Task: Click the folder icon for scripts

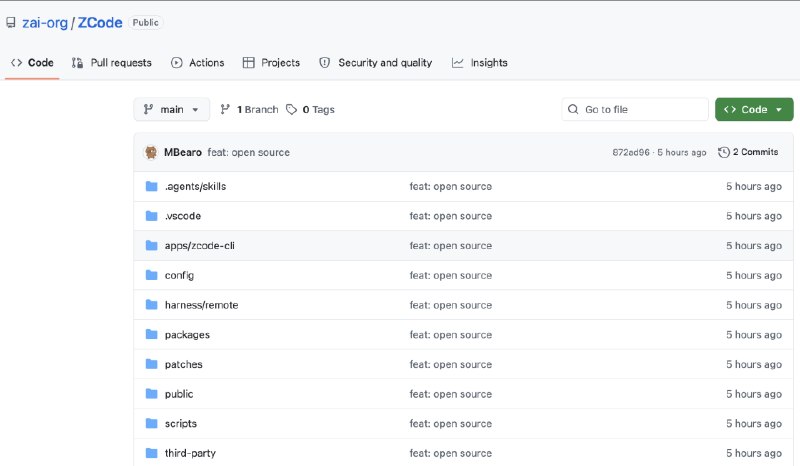Action: 152,423
